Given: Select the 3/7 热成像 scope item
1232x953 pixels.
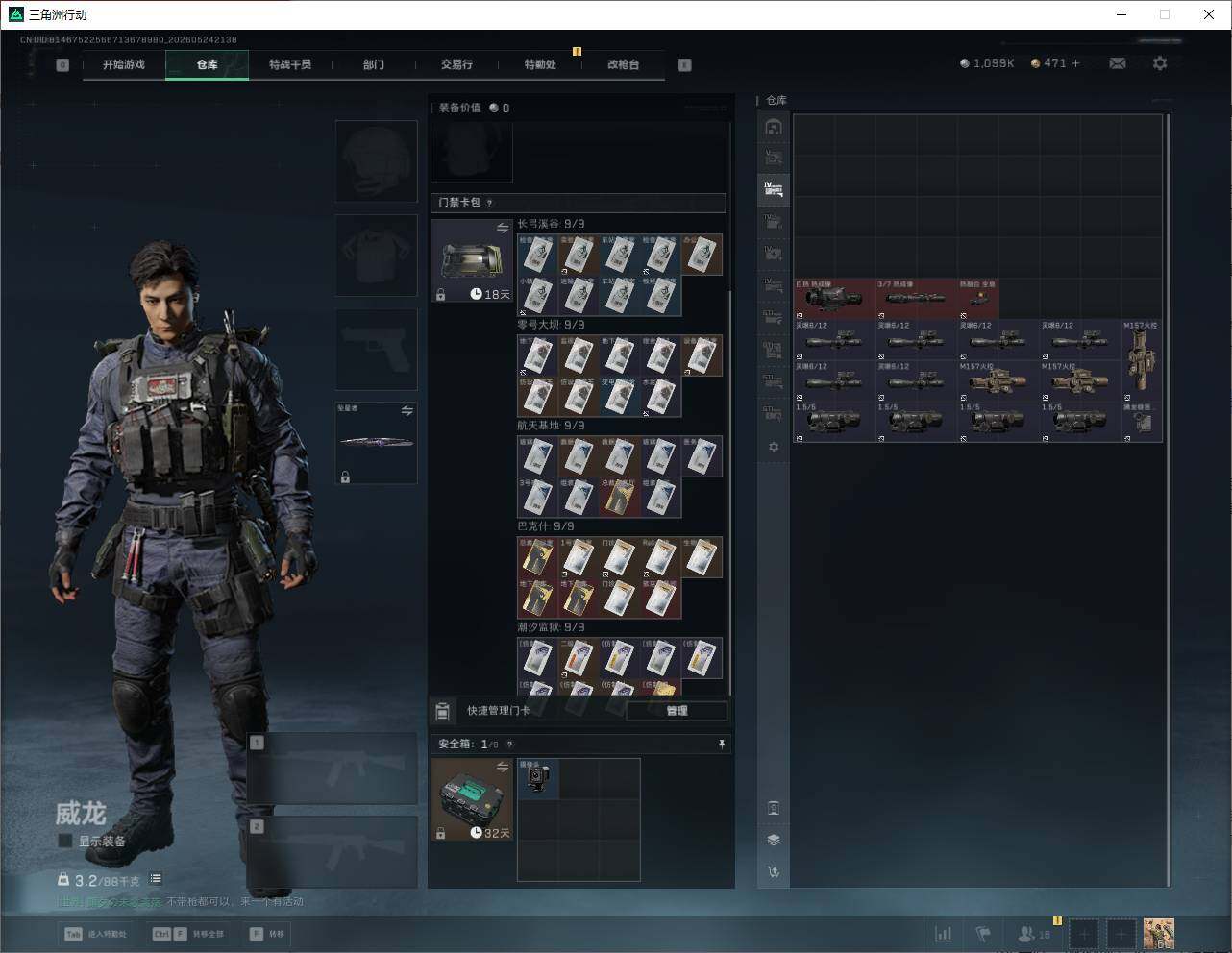Looking at the screenshot, I should coord(916,300).
